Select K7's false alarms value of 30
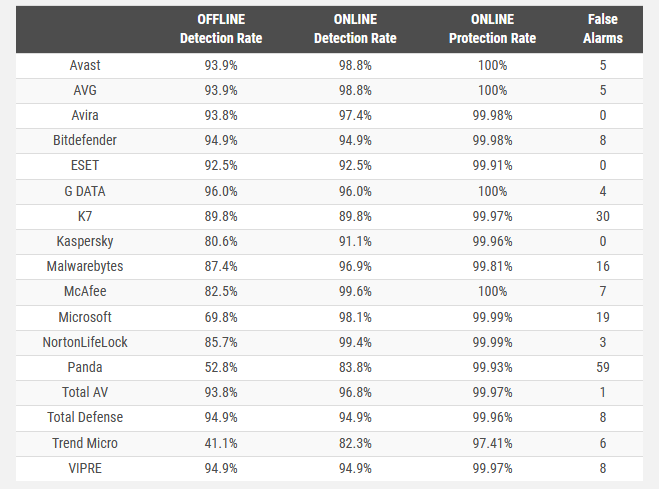The height and width of the screenshot is (489, 659). point(604,217)
